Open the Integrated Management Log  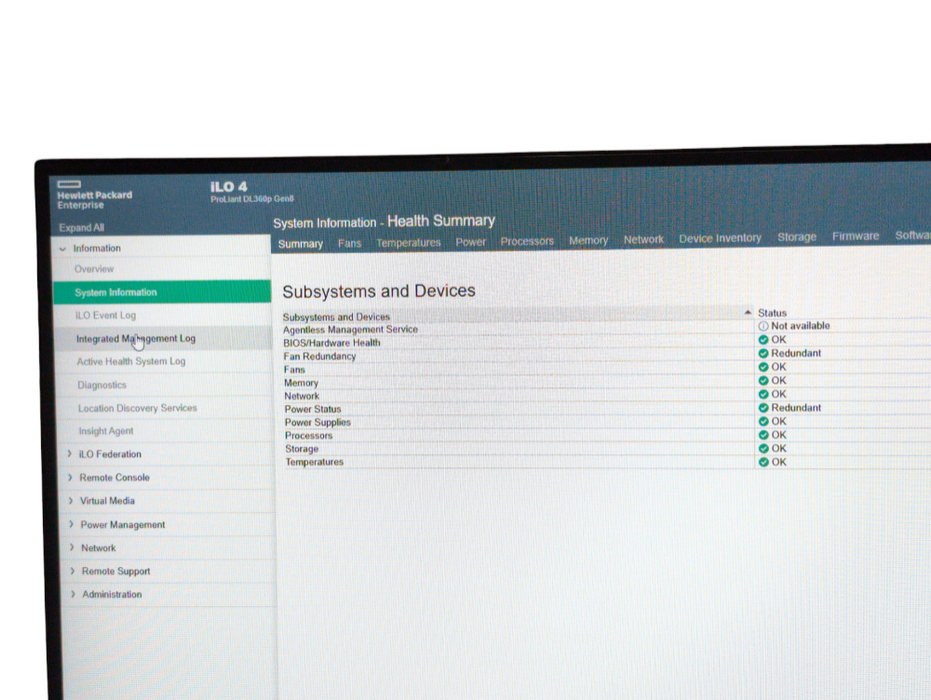tap(136, 338)
